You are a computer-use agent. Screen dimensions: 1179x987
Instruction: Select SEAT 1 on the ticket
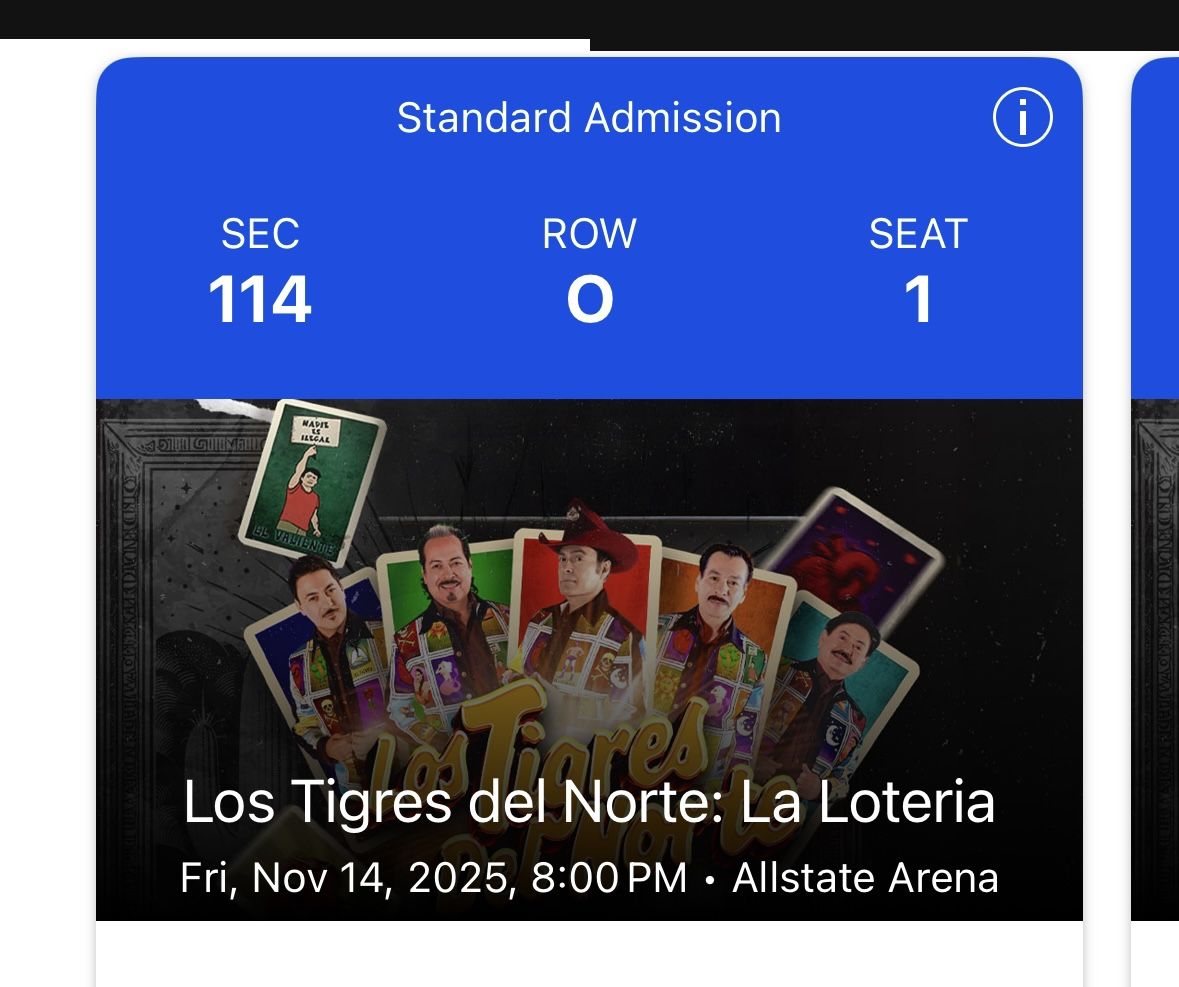918,270
